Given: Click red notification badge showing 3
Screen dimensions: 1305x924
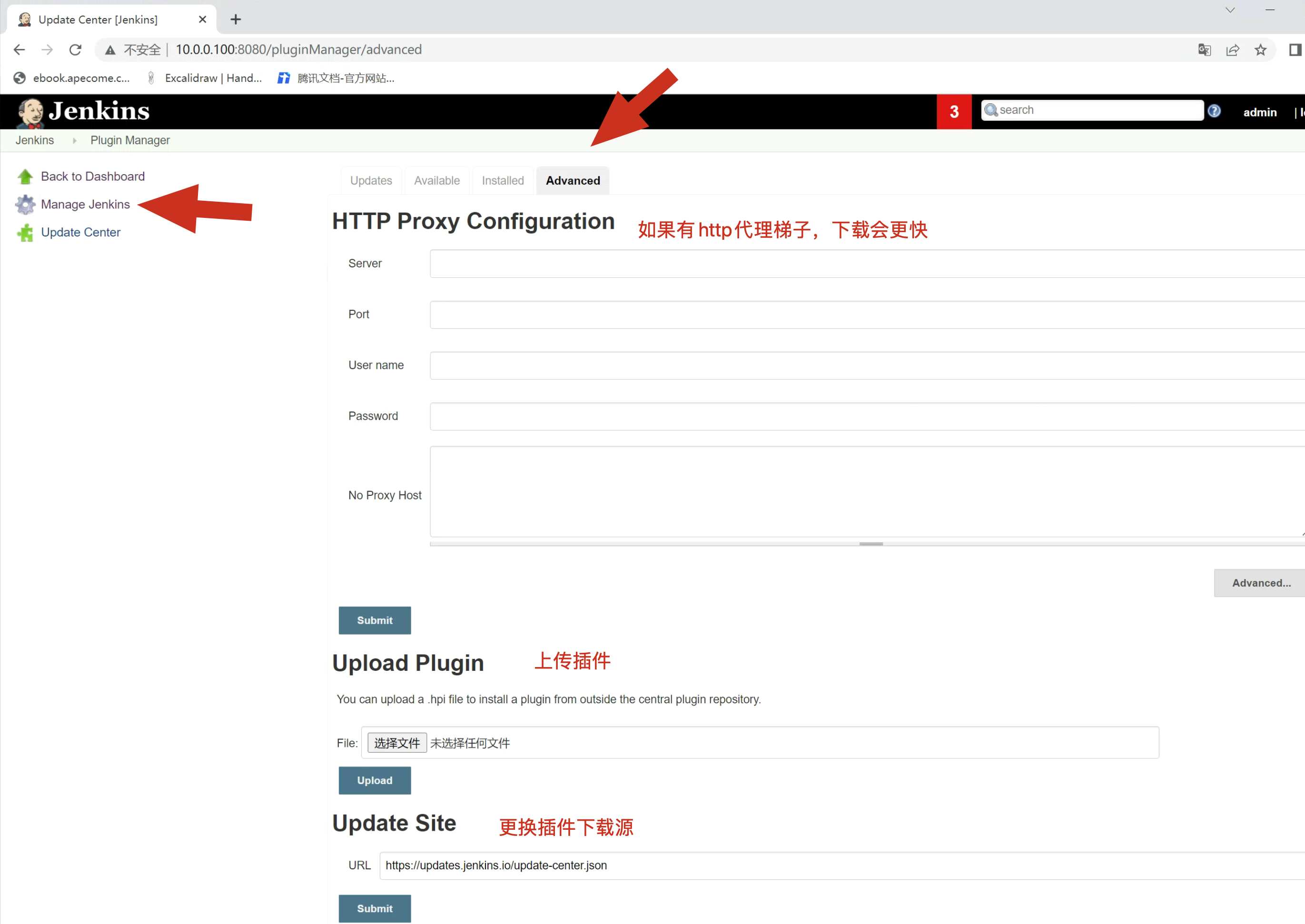Looking at the screenshot, I should point(954,111).
